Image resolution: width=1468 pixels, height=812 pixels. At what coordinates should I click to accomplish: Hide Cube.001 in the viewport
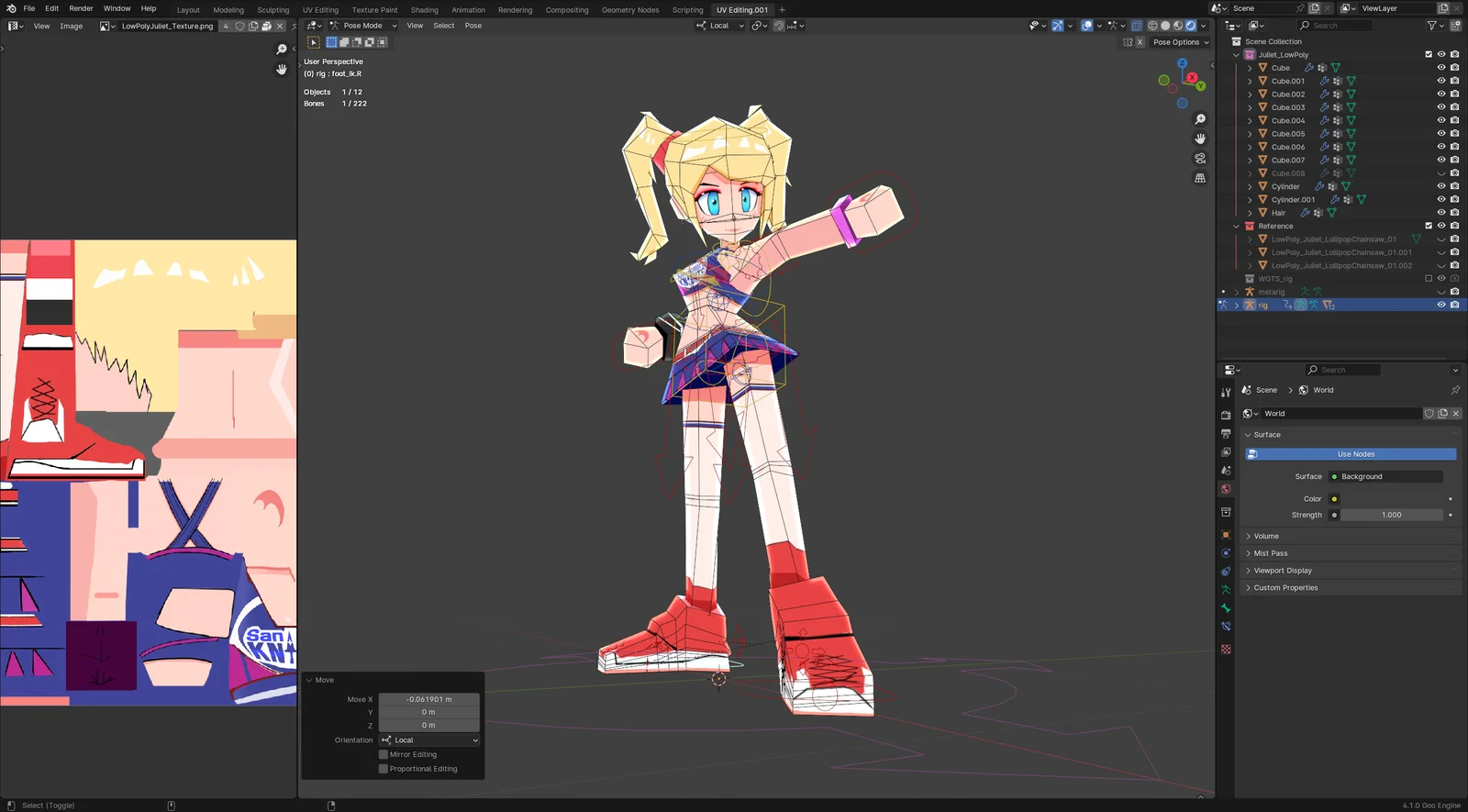1441,81
